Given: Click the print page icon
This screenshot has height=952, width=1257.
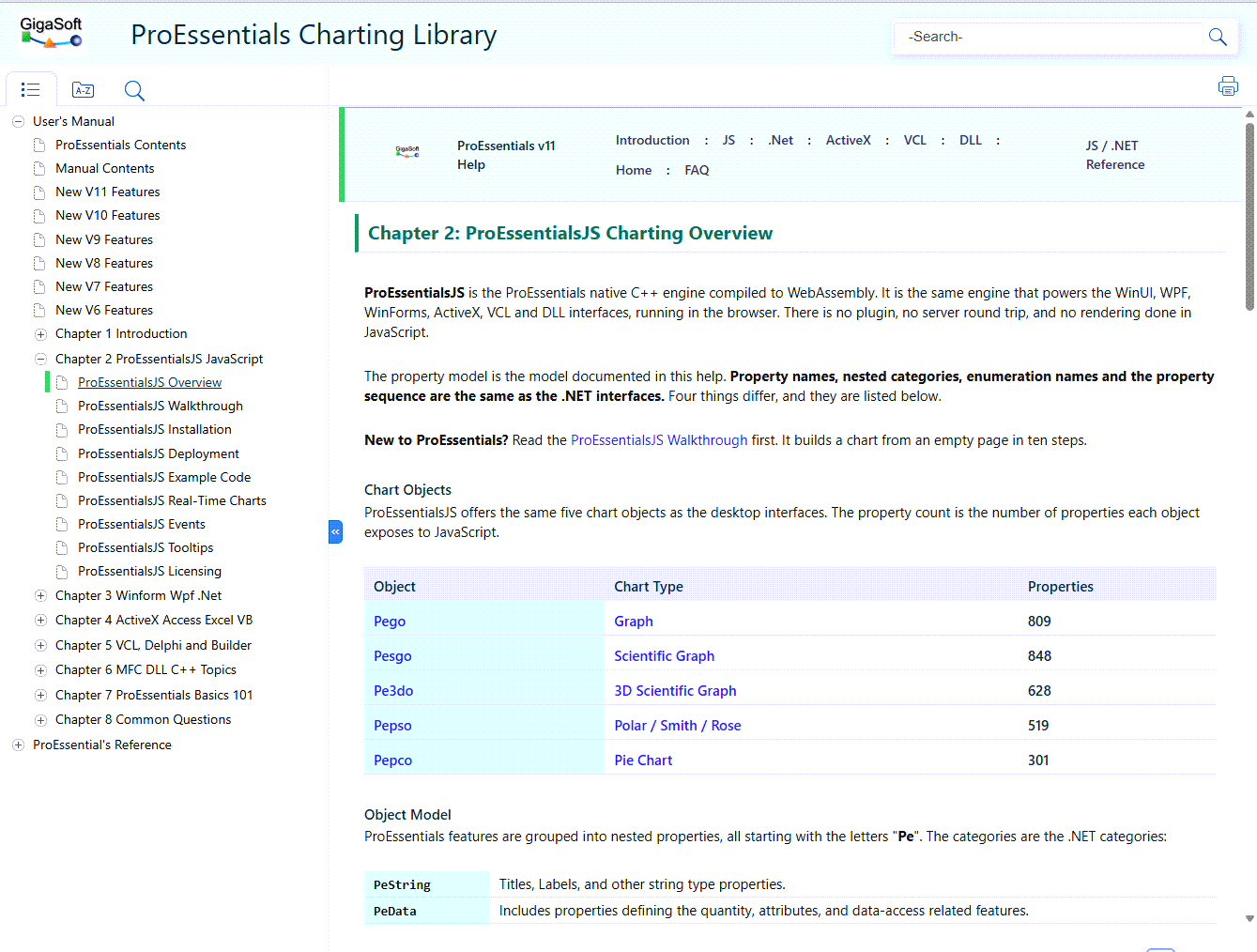Looking at the screenshot, I should (1228, 86).
